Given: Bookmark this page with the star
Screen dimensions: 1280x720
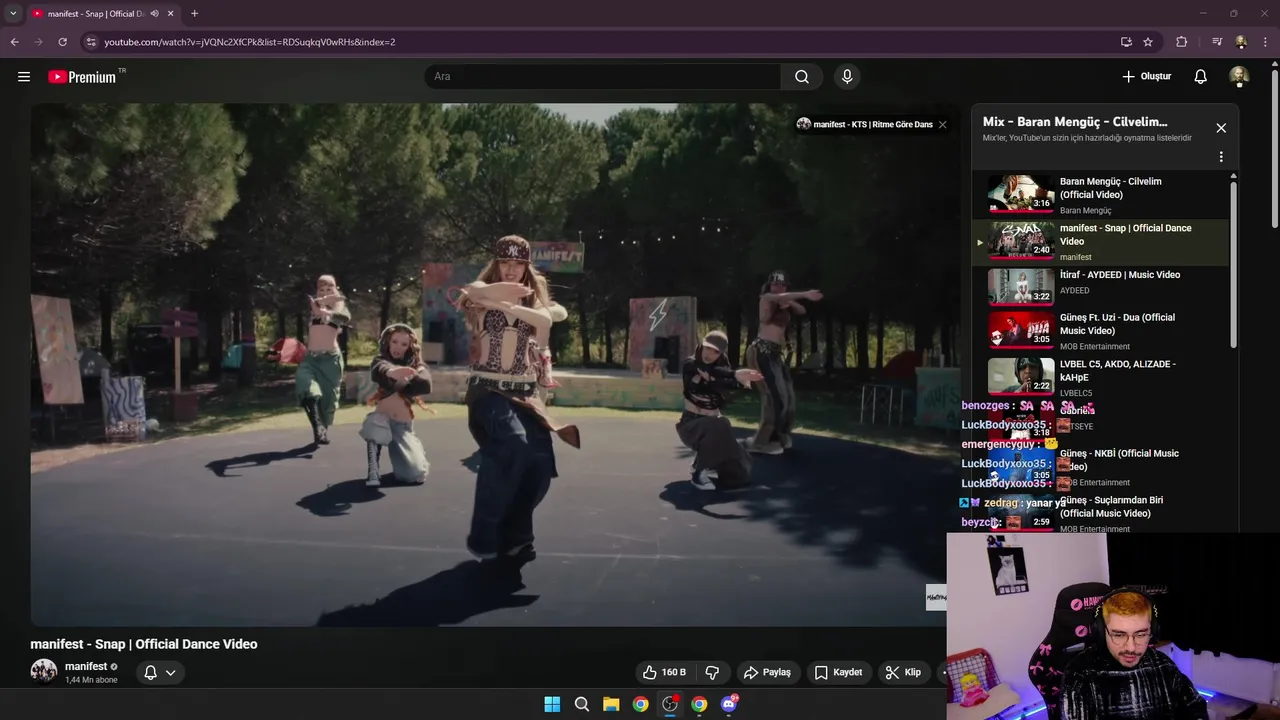Looking at the screenshot, I should pos(1148,42).
